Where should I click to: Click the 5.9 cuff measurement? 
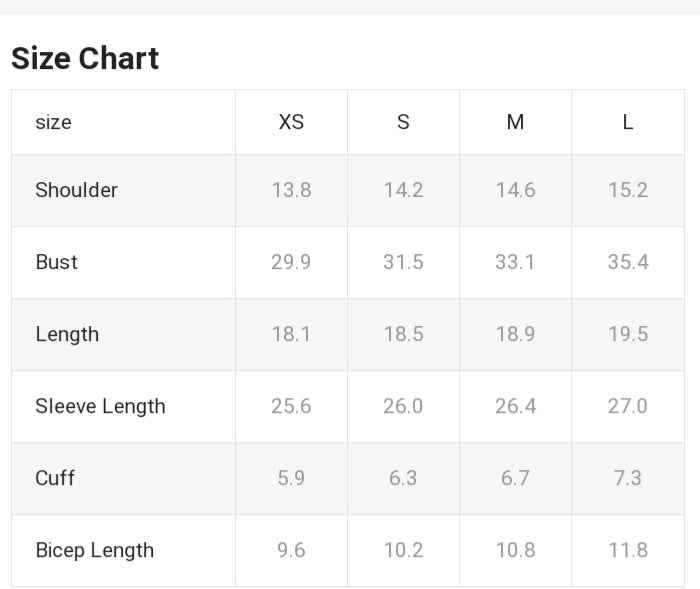[291, 478]
